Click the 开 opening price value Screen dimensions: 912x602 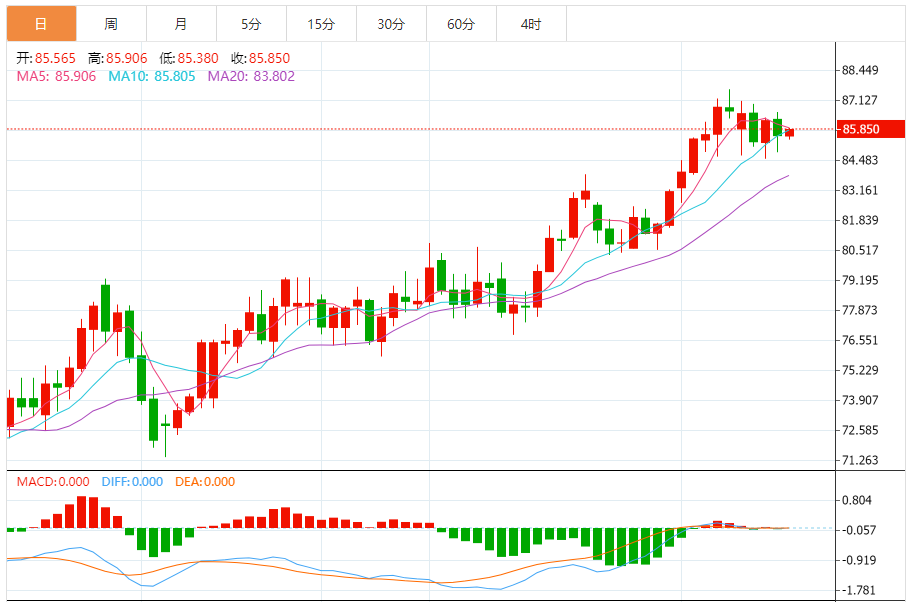[x=55, y=59]
